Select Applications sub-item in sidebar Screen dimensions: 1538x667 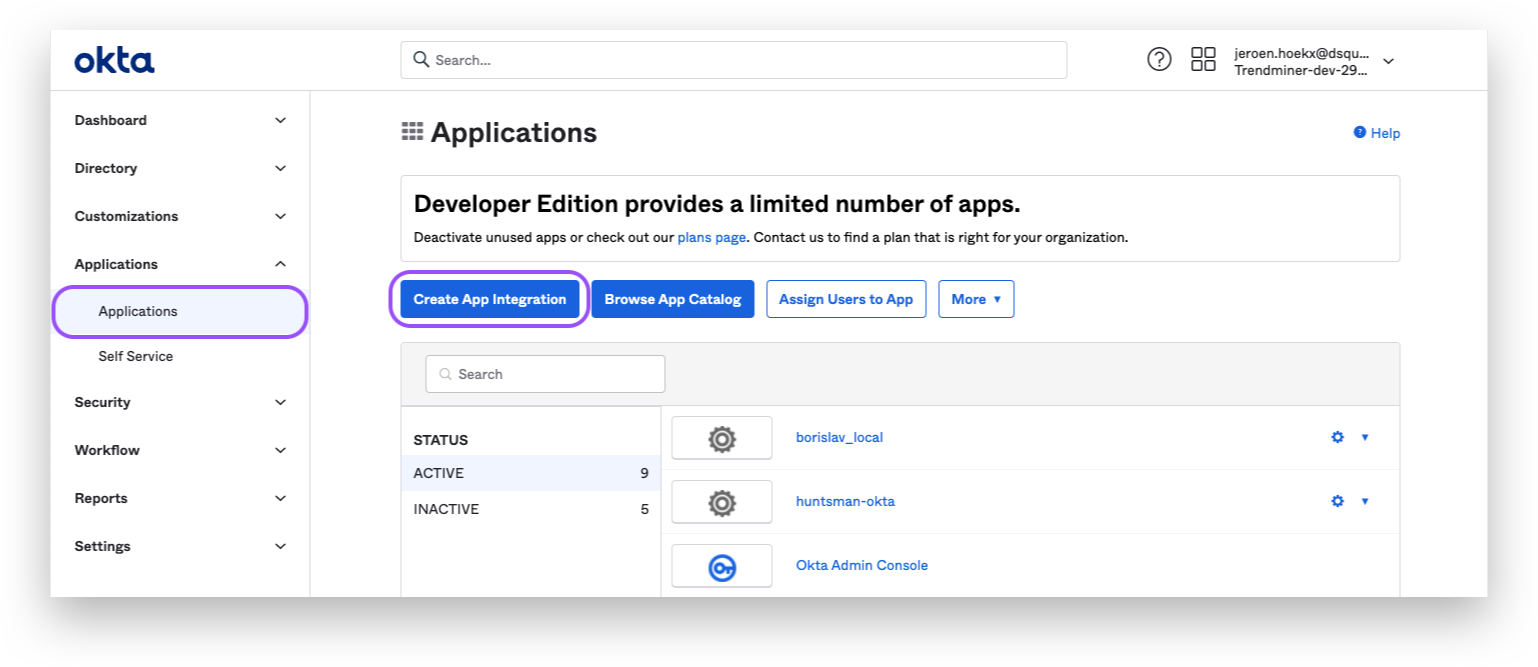(x=138, y=311)
